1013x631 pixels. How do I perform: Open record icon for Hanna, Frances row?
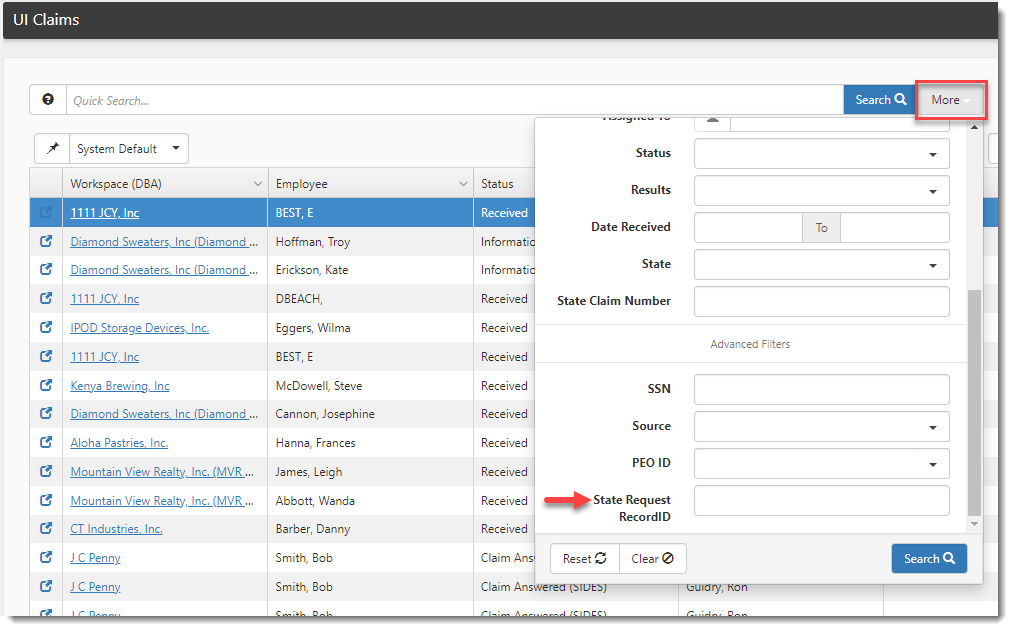click(46, 443)
